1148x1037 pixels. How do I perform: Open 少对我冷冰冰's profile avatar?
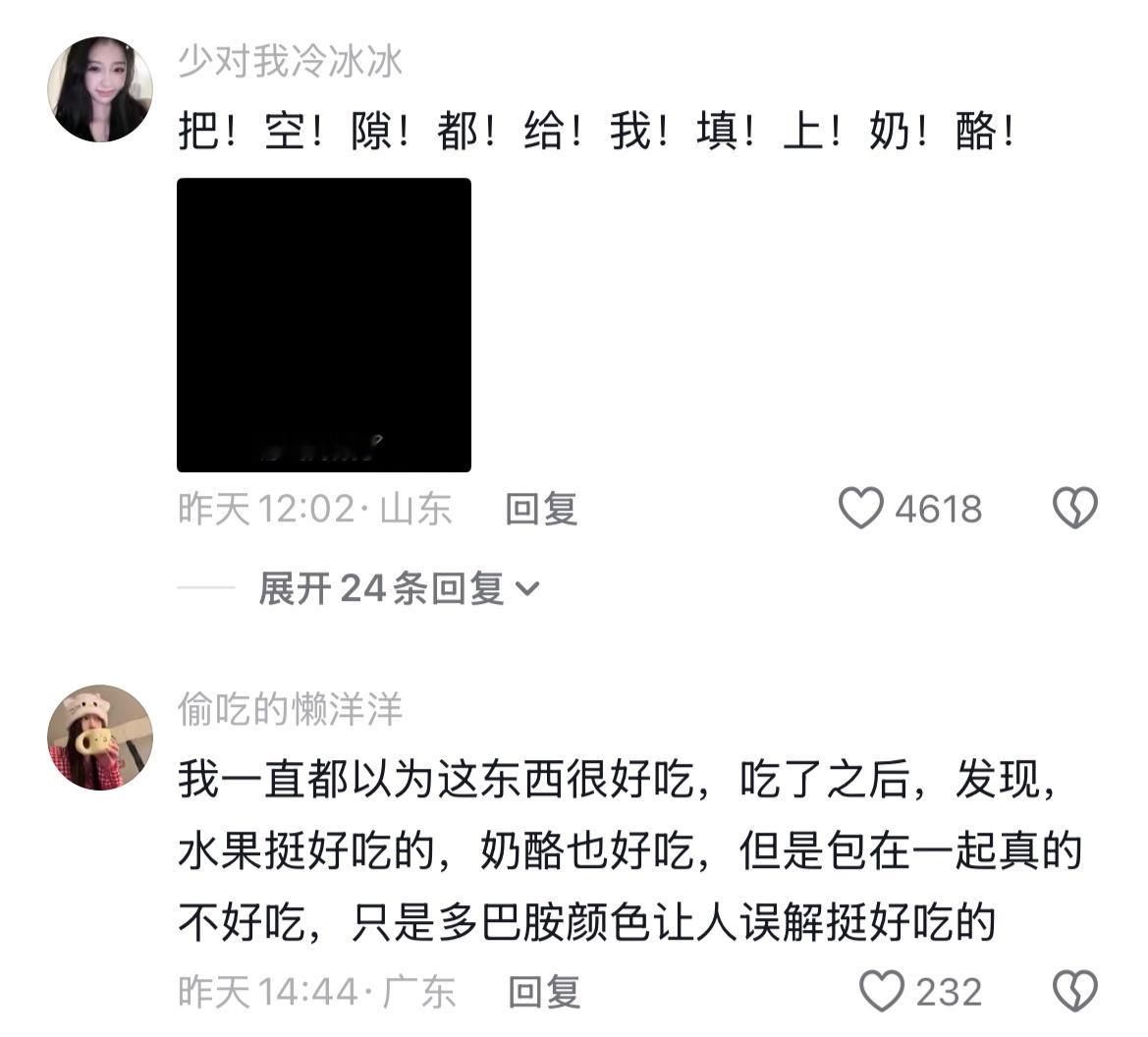pyautogui.click(x=100, y=89)
